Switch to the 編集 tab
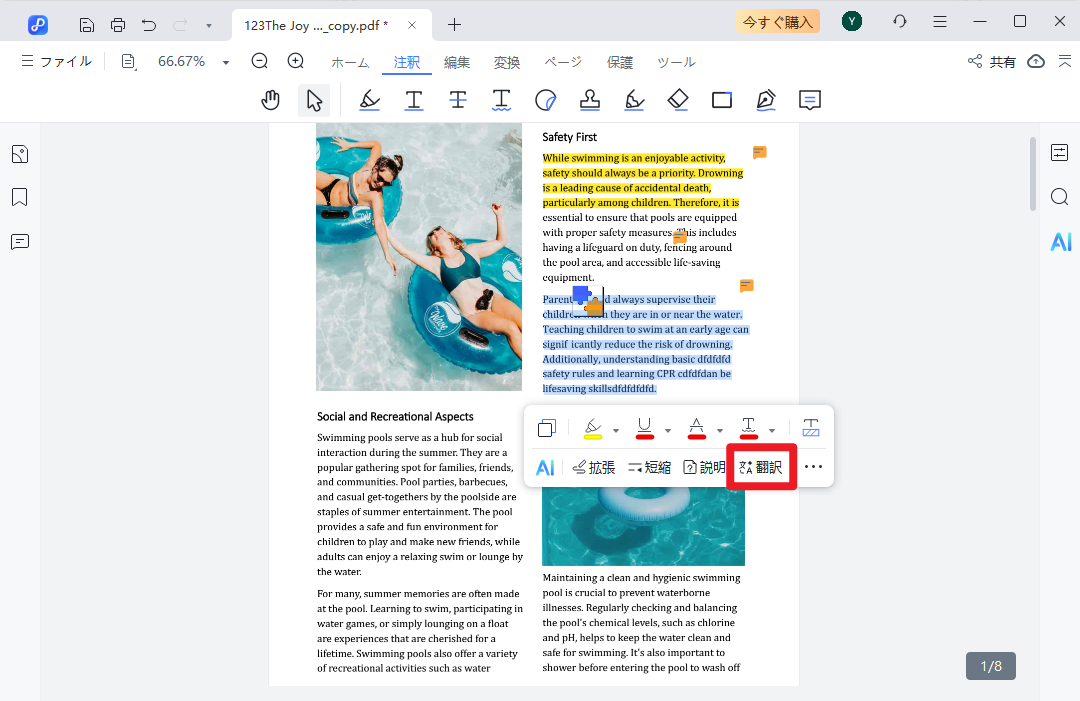This screenshot has width=1080, height=701. [457, 63]
